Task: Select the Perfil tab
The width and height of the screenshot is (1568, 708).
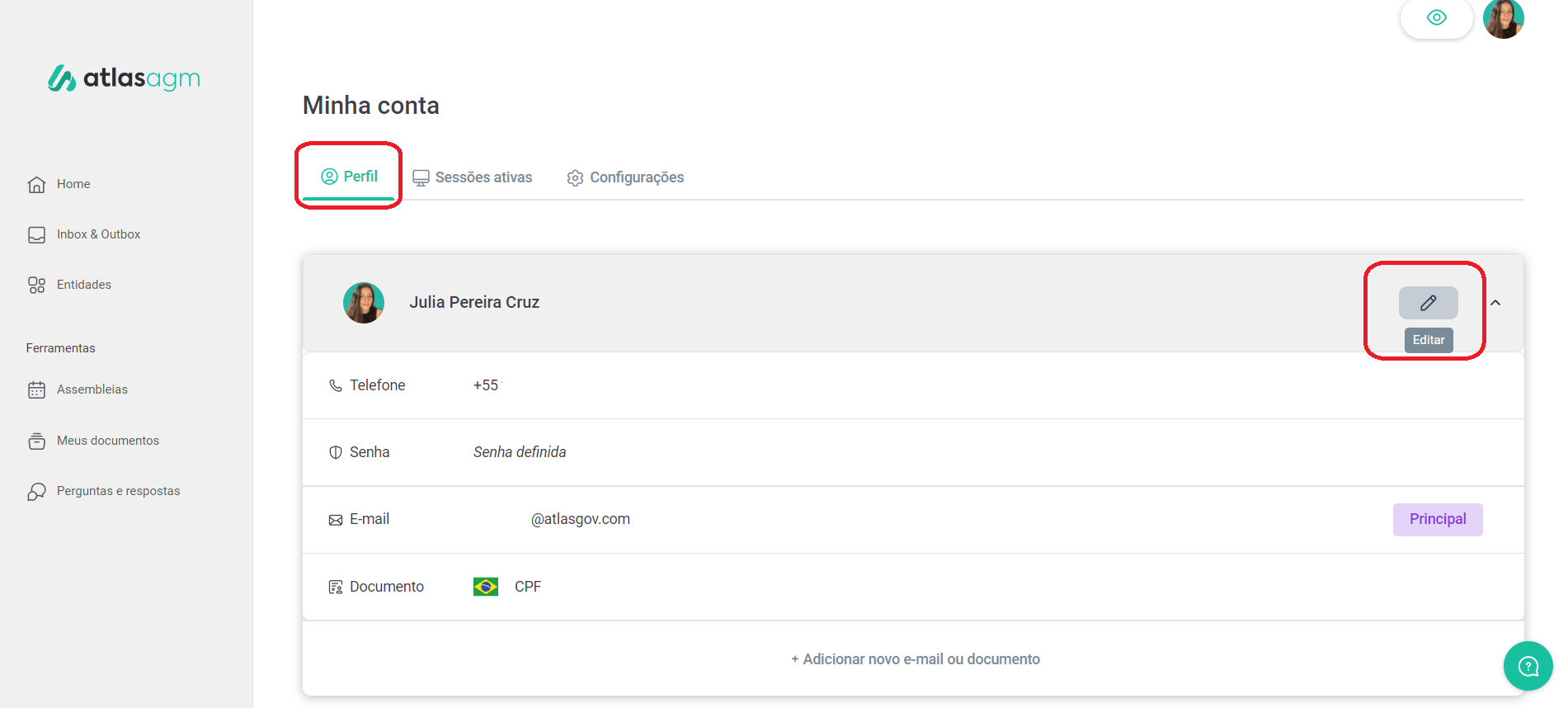Action: [349, 177]
